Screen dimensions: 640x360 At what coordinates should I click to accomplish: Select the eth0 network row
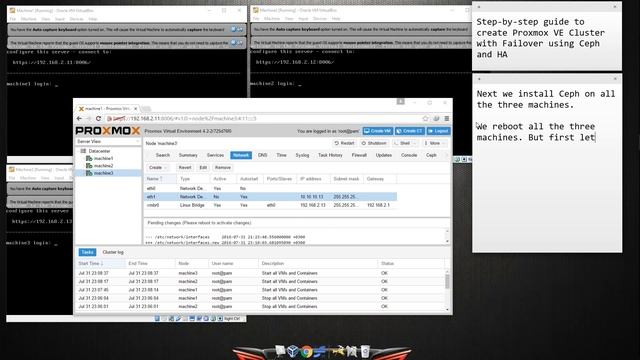point(270,189)
